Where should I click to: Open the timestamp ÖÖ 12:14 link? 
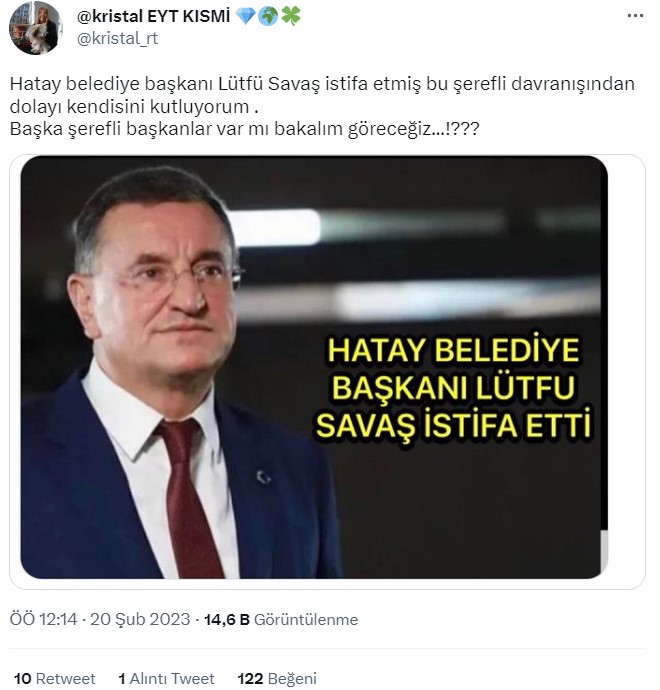pyautogui.click(x=43, y=619)
